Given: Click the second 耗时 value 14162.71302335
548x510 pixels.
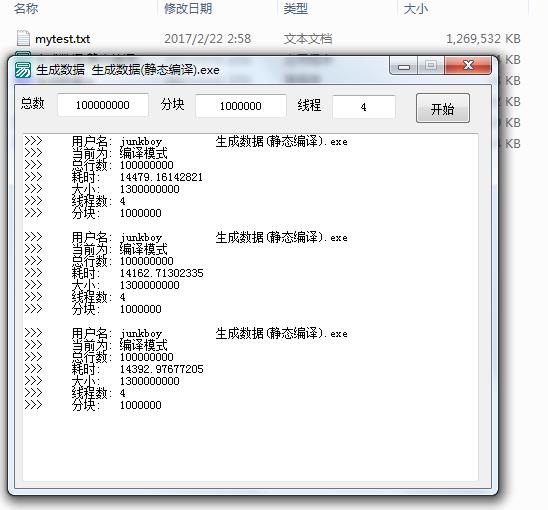Looking at the screenshot, I should click(x=161, y=273).
